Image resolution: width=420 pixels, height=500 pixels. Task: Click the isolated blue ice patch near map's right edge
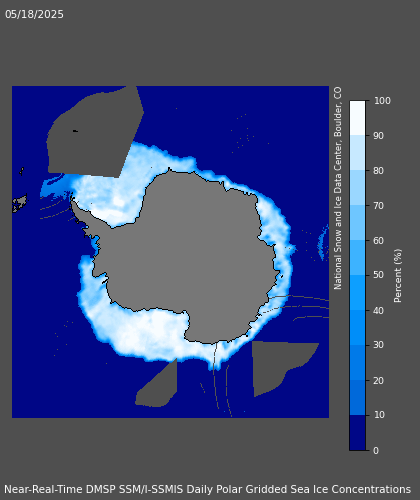point(323,242)
